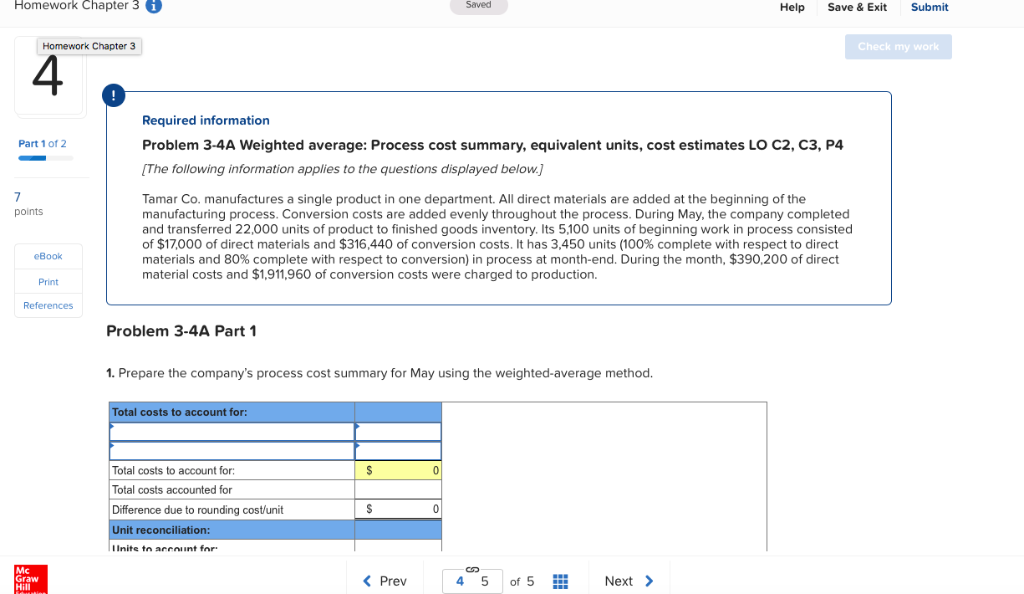Click the Next chevron arrow
The width and height of the screenshot is (1024, 594).
[649, 581]
